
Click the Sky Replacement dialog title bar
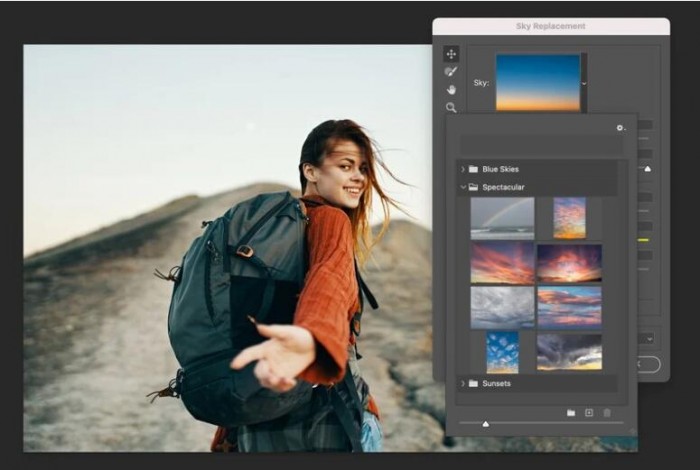(x=551, y=26)
